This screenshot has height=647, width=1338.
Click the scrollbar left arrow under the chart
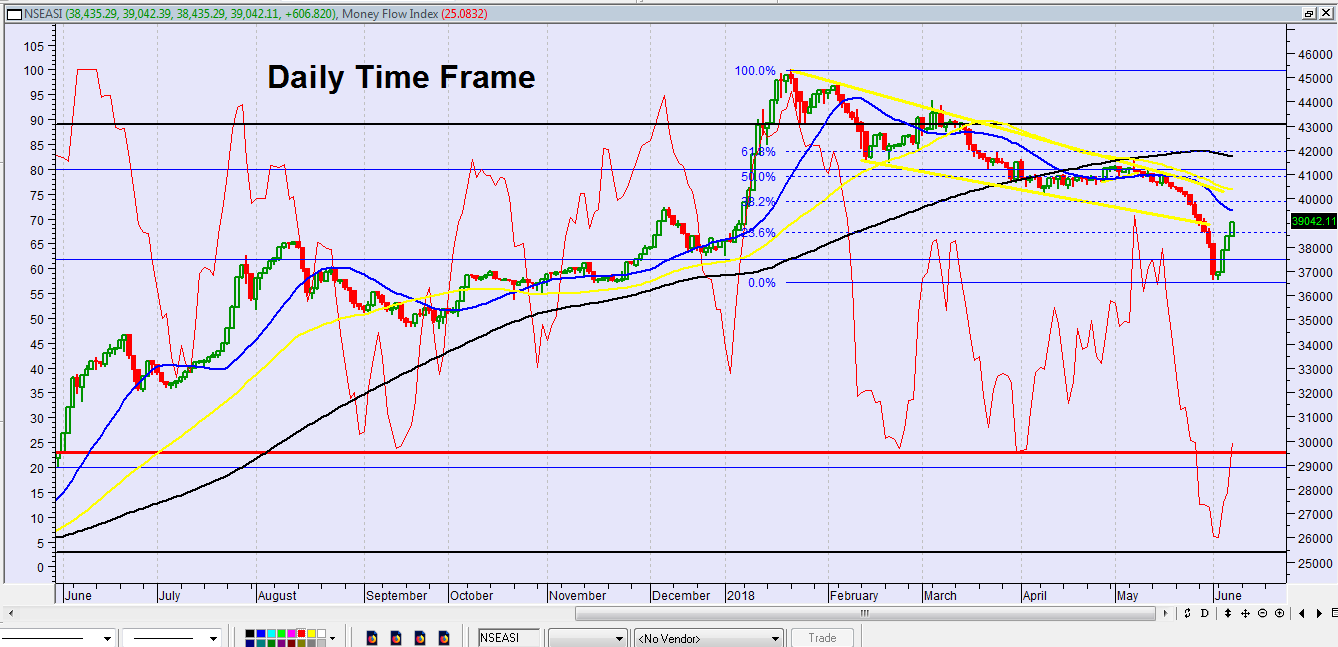point(10,612)
